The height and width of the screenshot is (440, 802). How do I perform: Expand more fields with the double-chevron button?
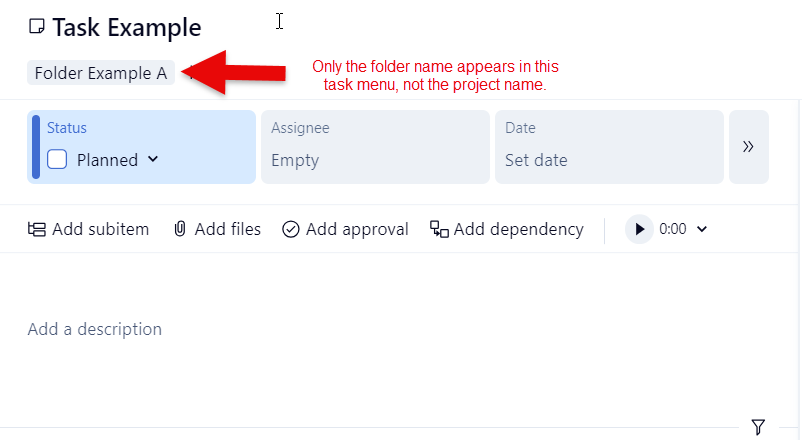(x=748, y=147)
